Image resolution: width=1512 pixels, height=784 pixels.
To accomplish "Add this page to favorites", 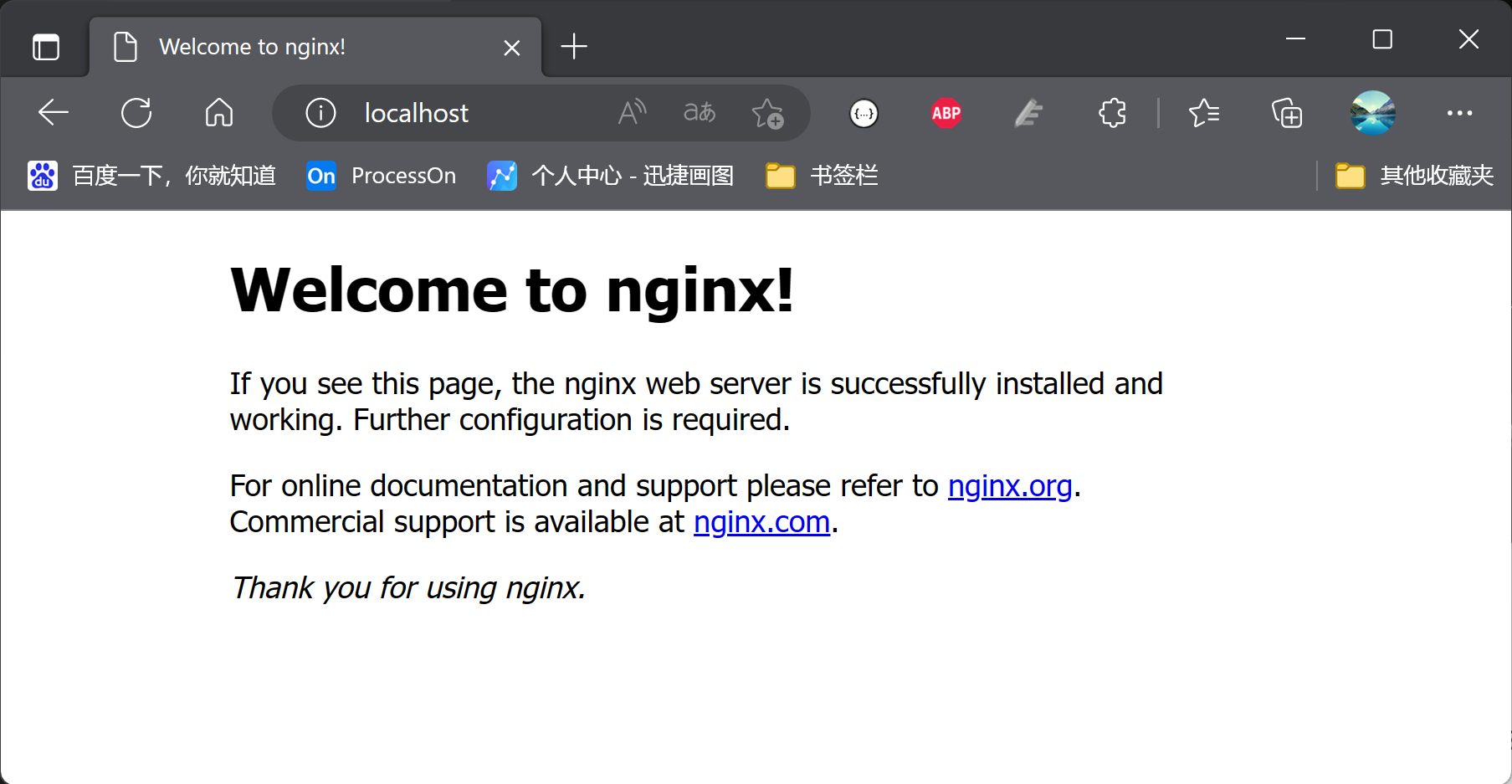I will click(767, 113).
